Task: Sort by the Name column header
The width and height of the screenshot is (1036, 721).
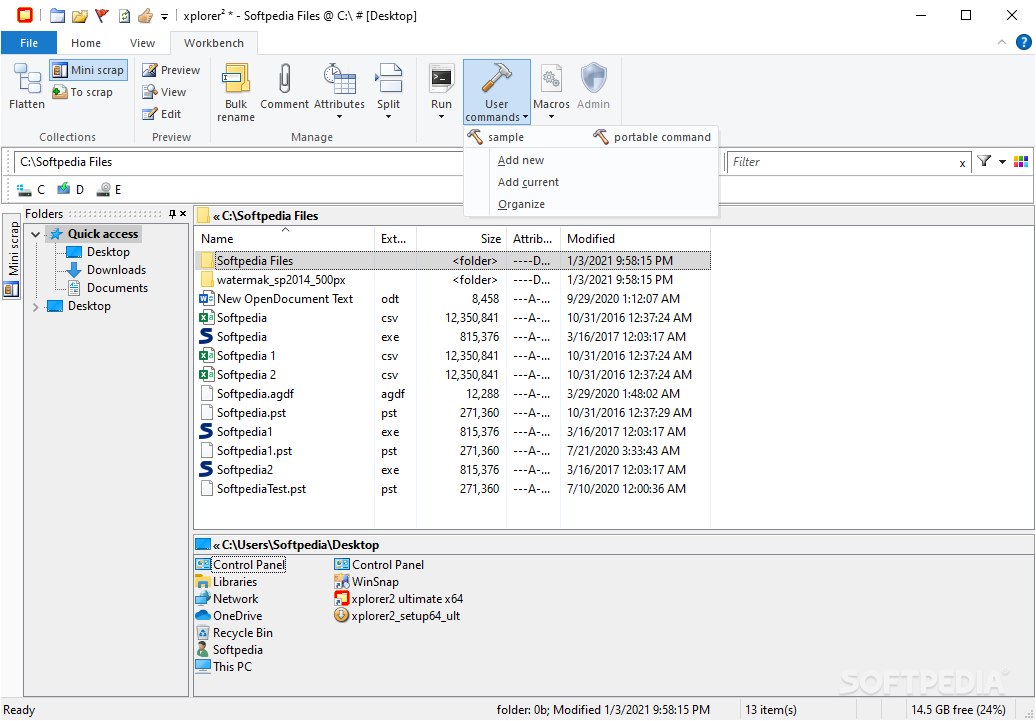Action: [285, 239]
